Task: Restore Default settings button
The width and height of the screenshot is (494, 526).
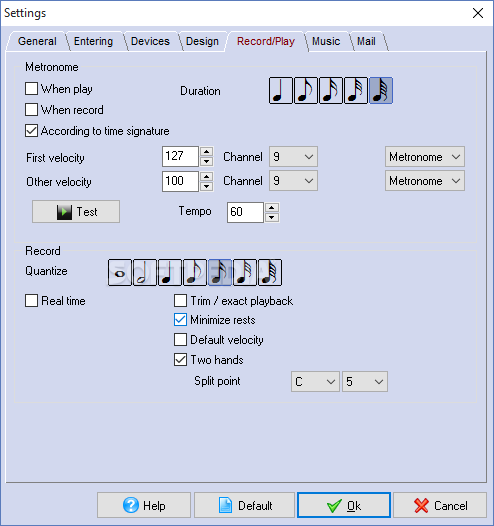Action: [244, 505]
